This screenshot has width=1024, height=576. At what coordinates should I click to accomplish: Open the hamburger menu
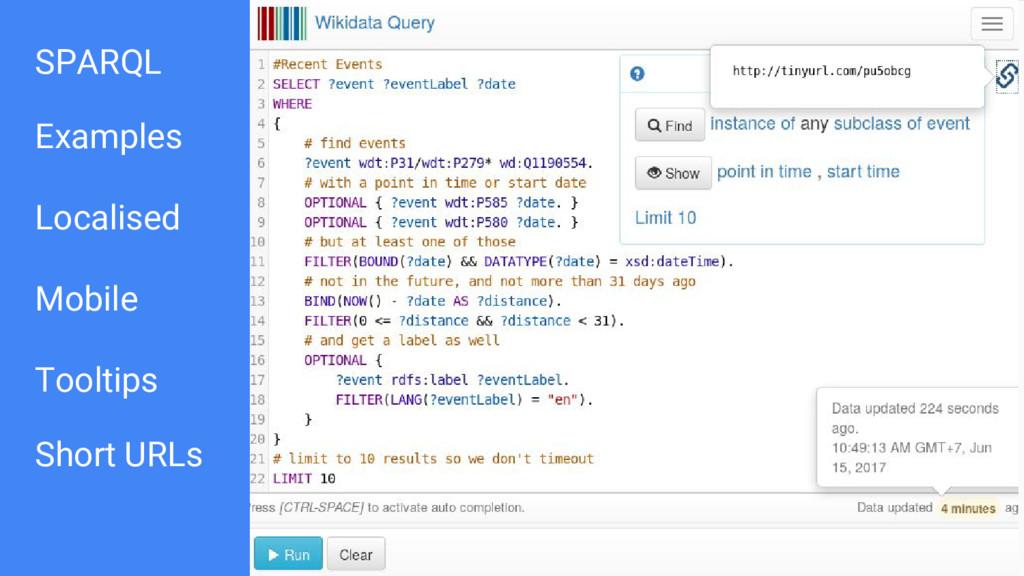click(991, 24)
